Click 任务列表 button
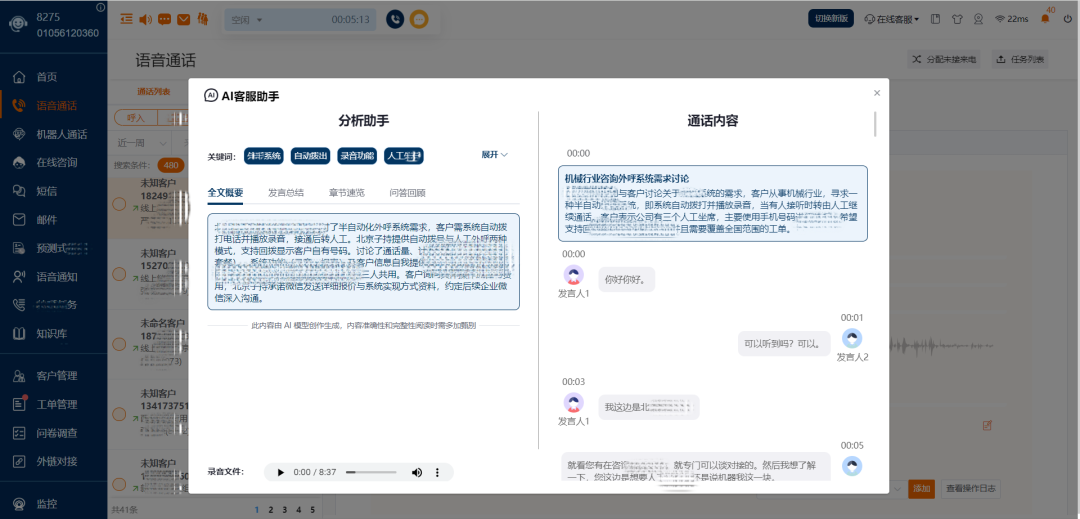 [1020, 60]
